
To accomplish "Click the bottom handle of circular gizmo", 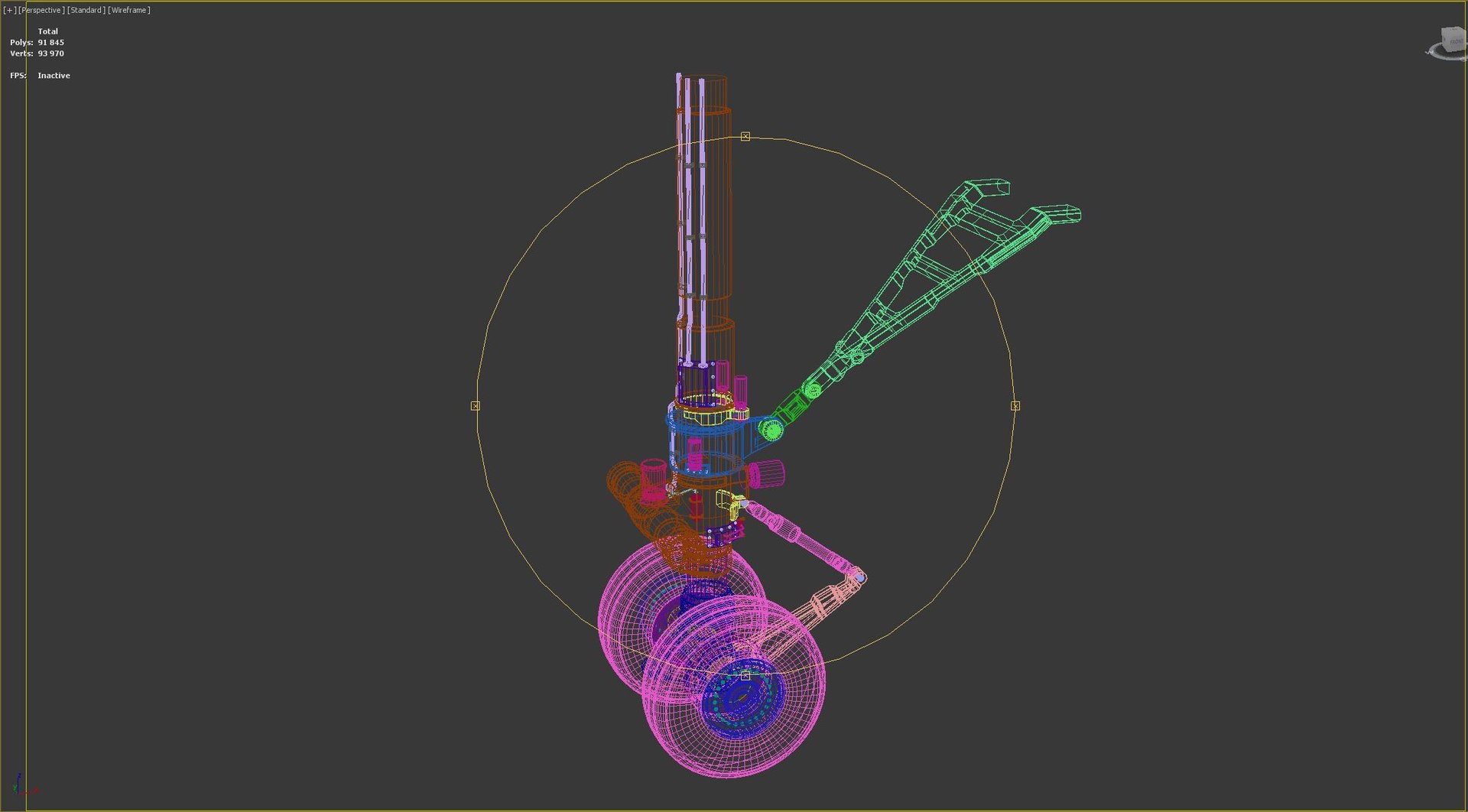I will pos(745,676).
